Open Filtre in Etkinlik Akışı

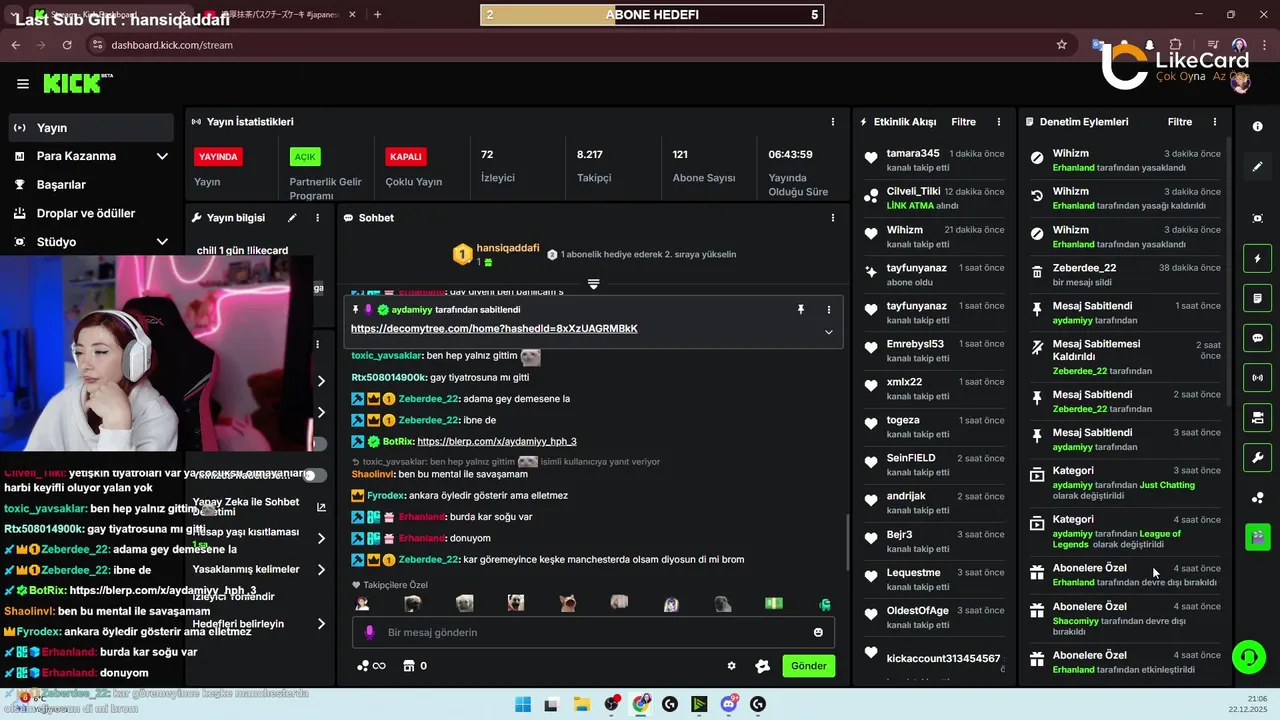[x=963, y=122]
